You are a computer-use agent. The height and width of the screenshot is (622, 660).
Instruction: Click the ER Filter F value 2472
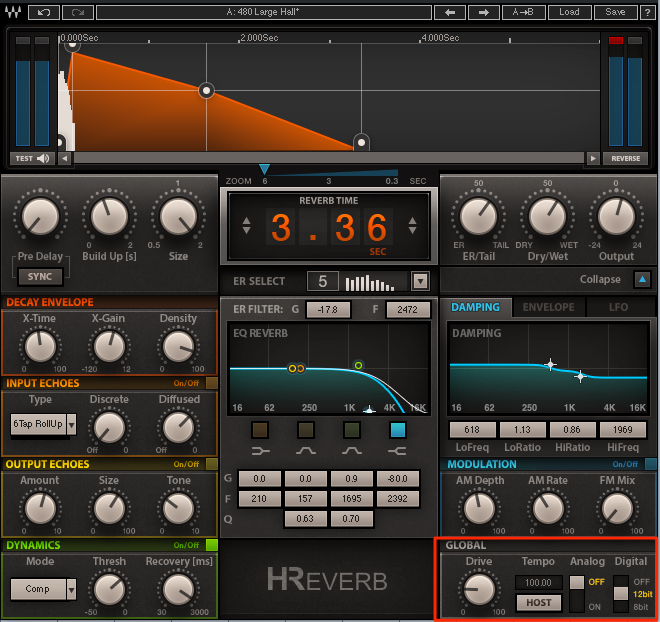point(408,309)
